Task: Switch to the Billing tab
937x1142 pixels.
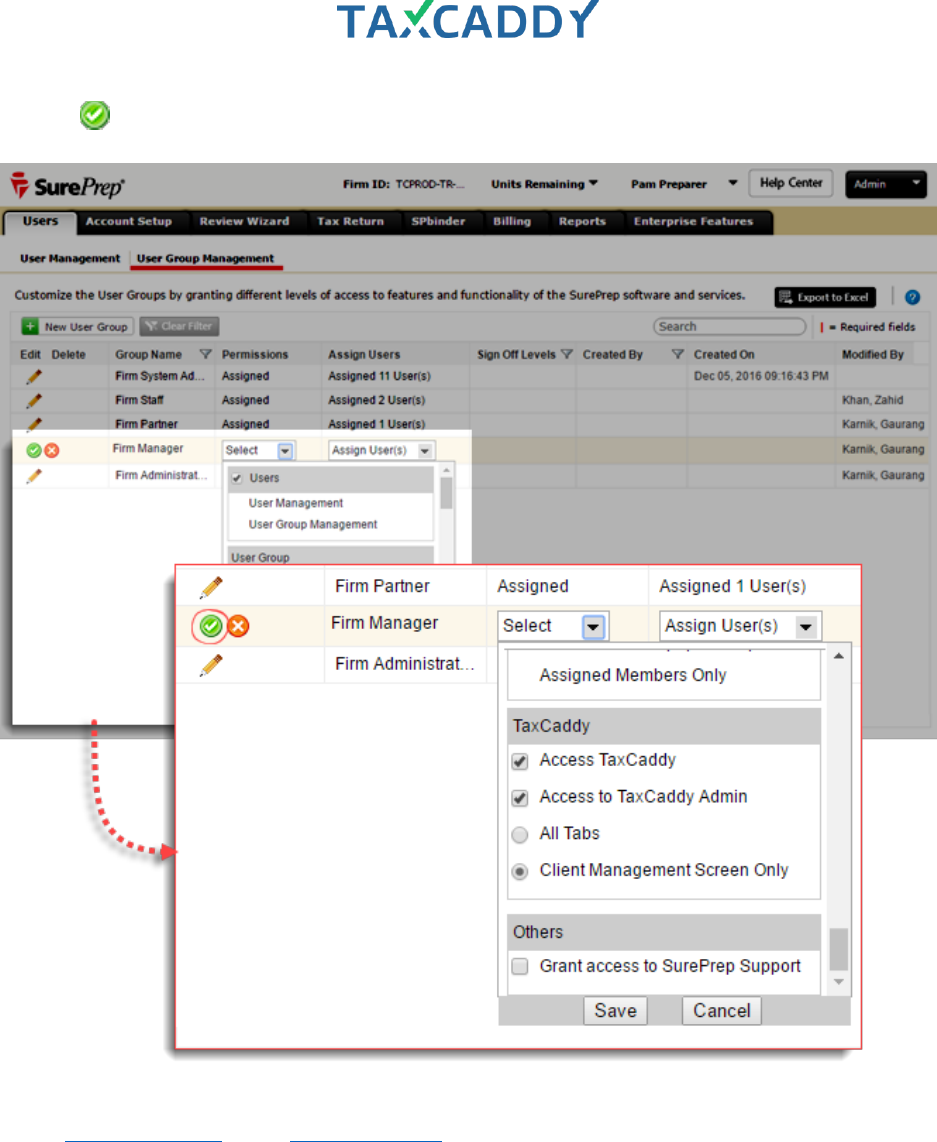Action: (x=512, y=221)
